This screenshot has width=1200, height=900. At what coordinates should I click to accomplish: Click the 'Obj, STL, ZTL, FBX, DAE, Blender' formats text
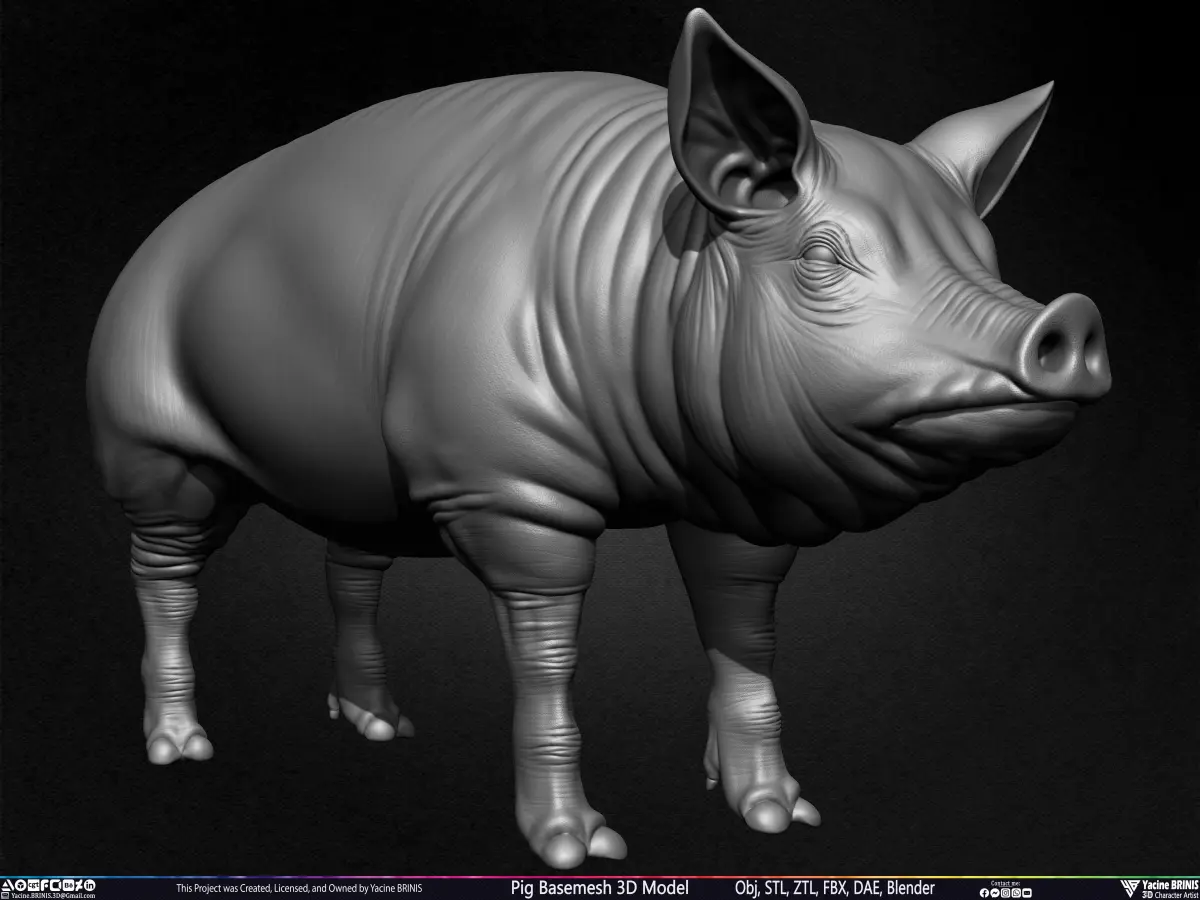[x=834, y=888]
